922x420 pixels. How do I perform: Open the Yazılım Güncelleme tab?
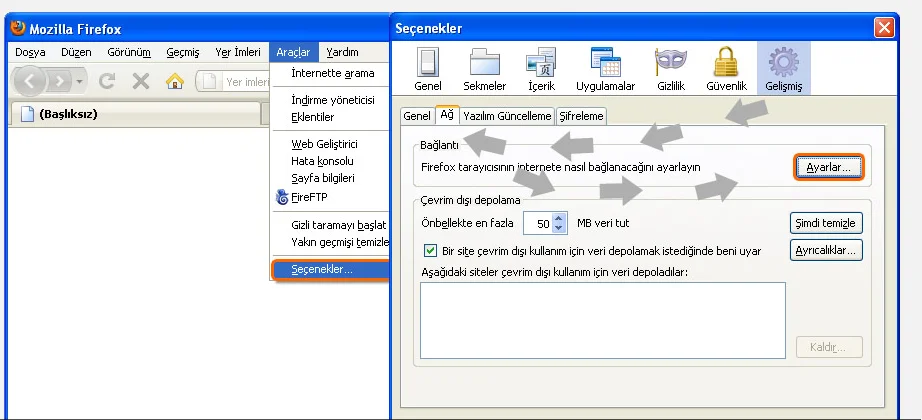tap(507, 116)
